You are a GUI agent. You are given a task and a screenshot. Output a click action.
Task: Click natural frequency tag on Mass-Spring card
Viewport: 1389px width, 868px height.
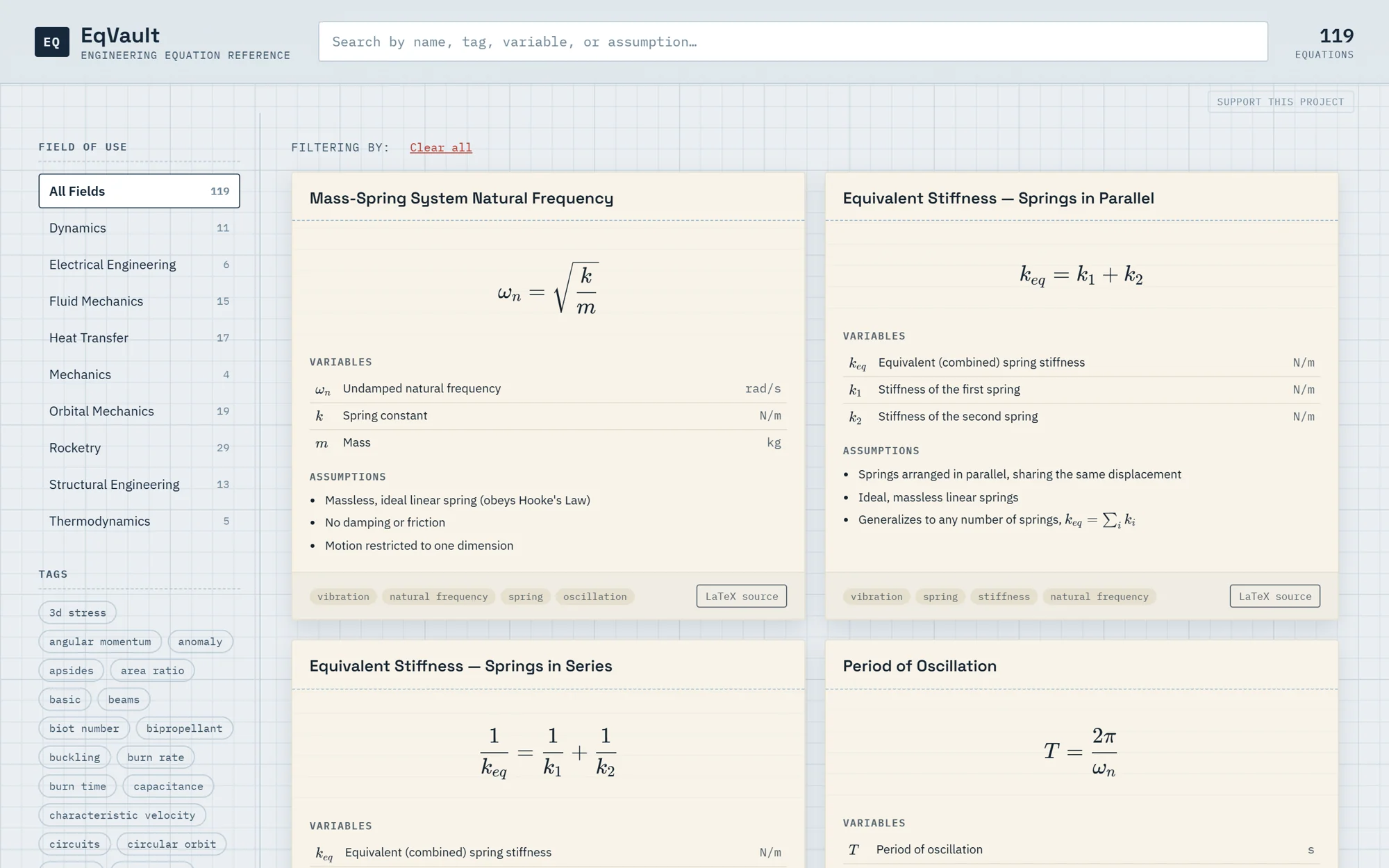[439, 596]
